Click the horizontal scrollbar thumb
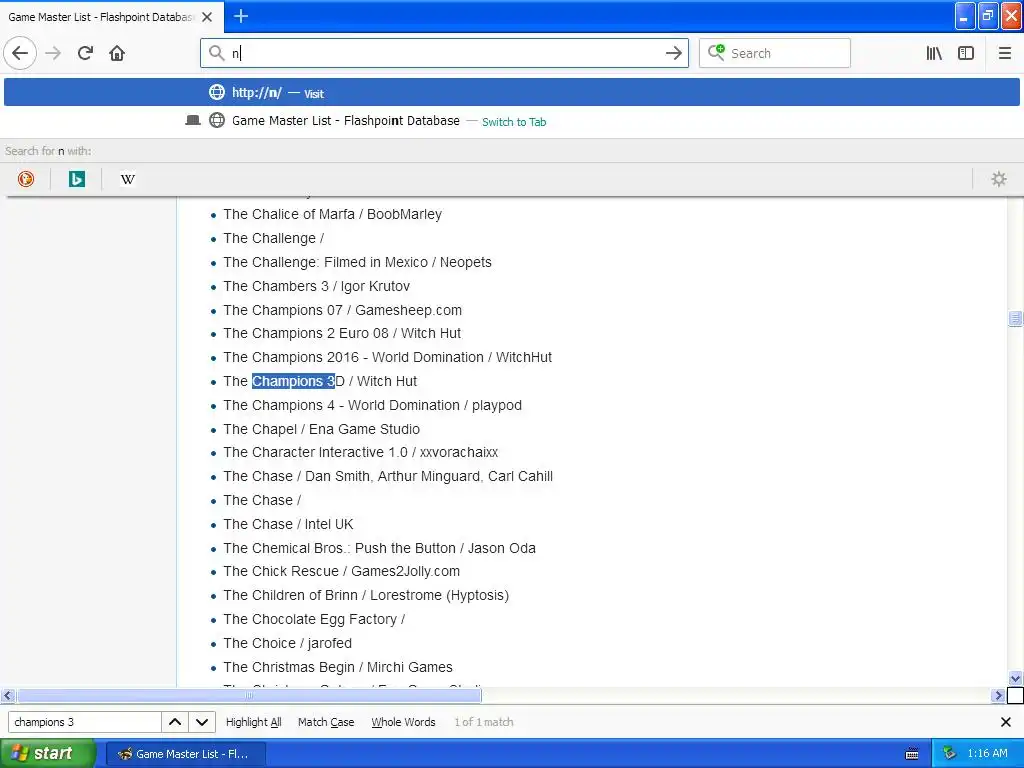1024x768 pixels. (249, 696)
